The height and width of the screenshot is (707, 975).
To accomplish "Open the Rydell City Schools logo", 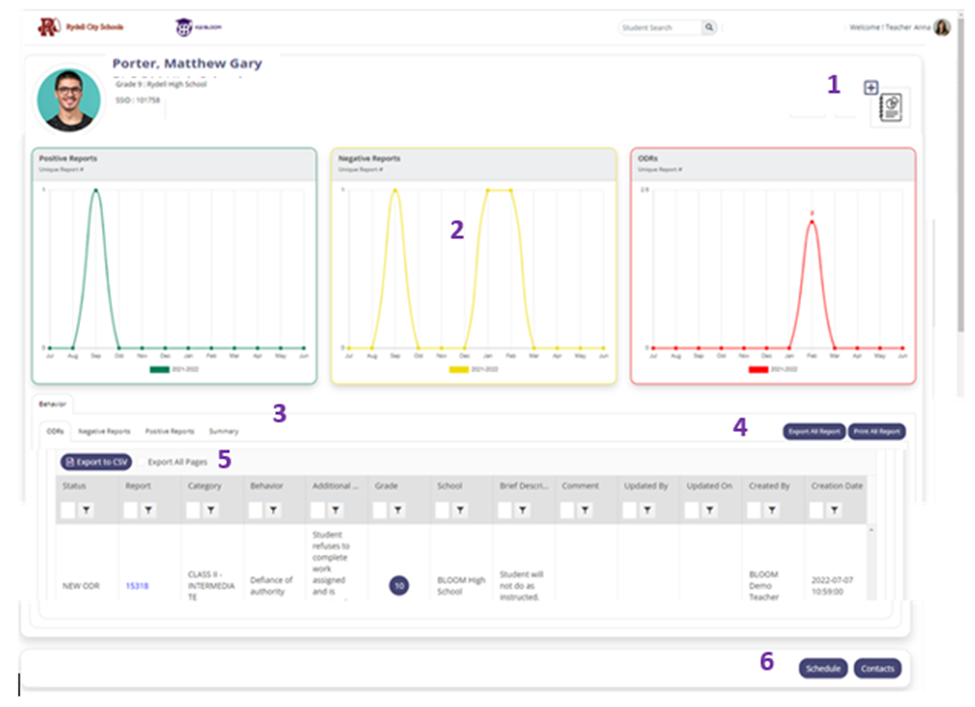I will click(x=81, y=27).
